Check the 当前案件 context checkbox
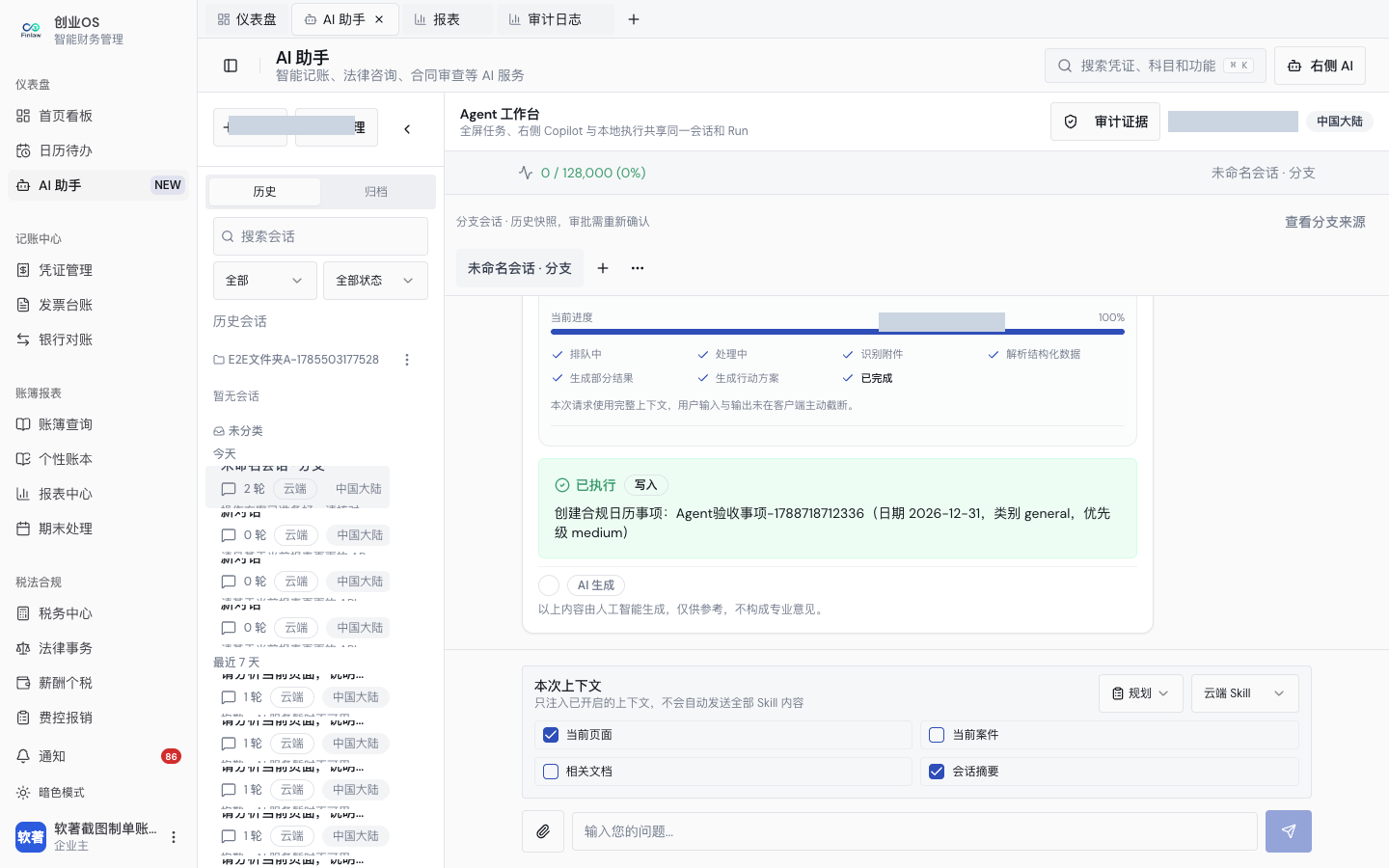The height and width of the screenshot is (868, 1389). point(937,735)
